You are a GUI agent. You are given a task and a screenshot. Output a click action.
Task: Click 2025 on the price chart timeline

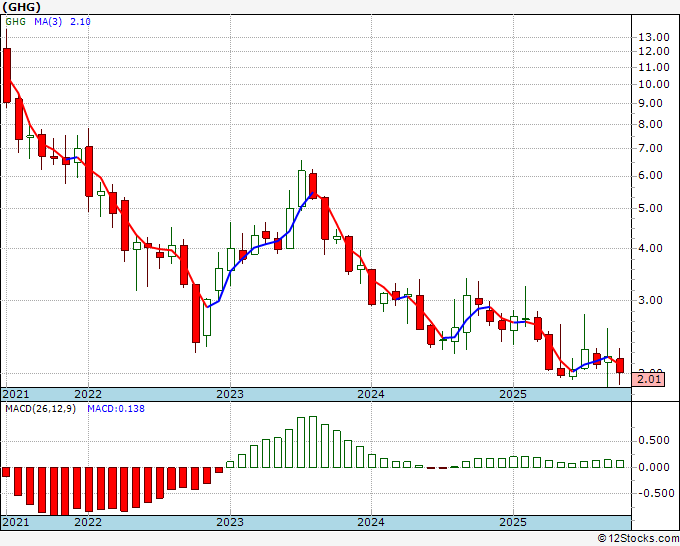pos(513,394)
